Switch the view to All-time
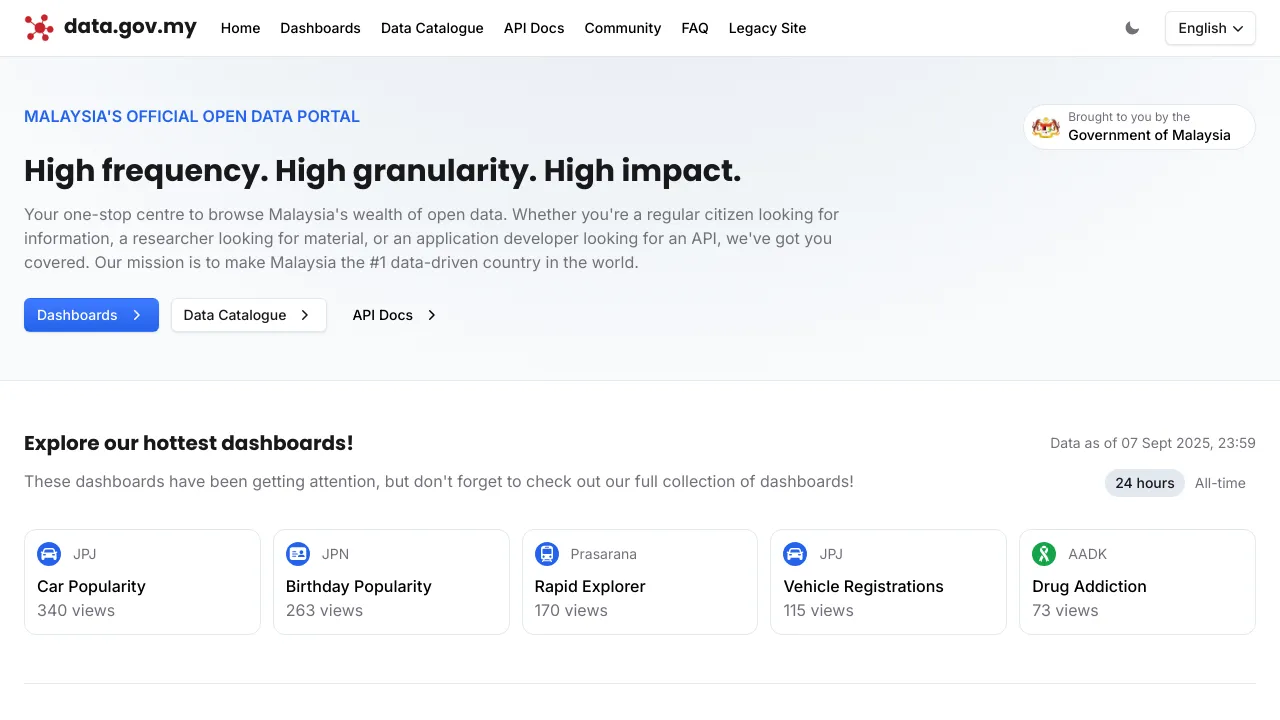1280x720 pixels. click(x=1220, y=483)
